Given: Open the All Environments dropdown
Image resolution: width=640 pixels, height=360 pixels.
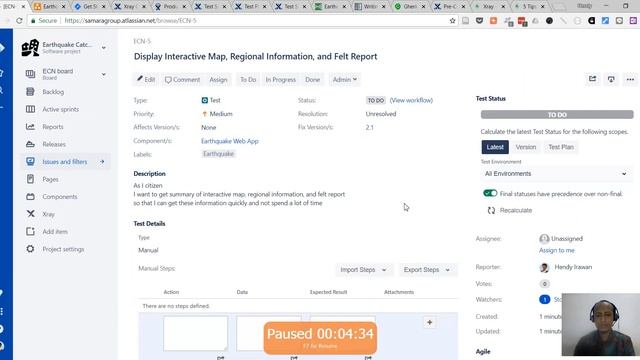Looking at the screenshot, I should tap(556, 174).
